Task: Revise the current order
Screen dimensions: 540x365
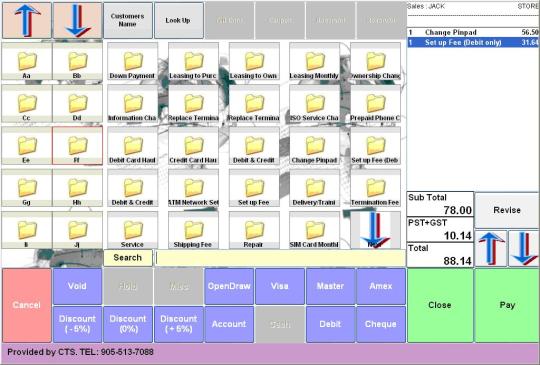Action: pos(507,210)
